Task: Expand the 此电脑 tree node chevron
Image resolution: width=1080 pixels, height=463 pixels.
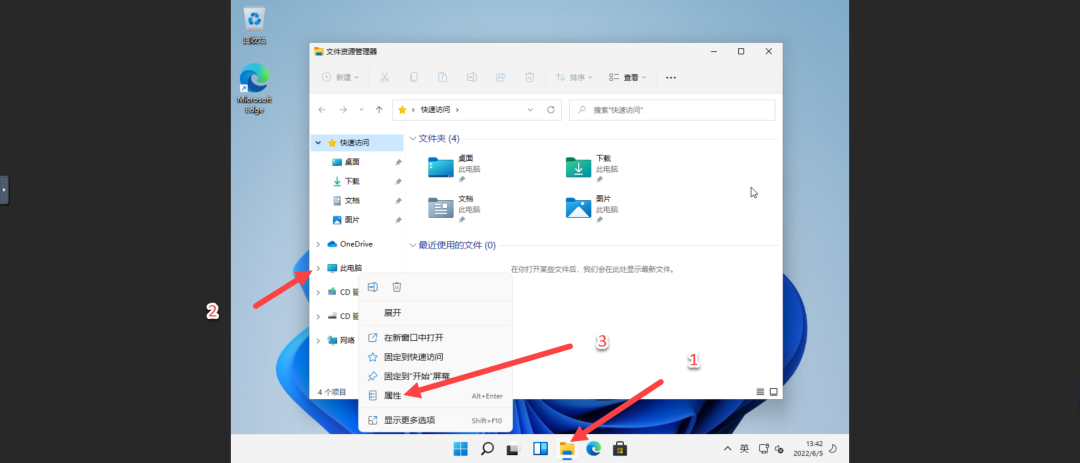Action: [318, 268]
